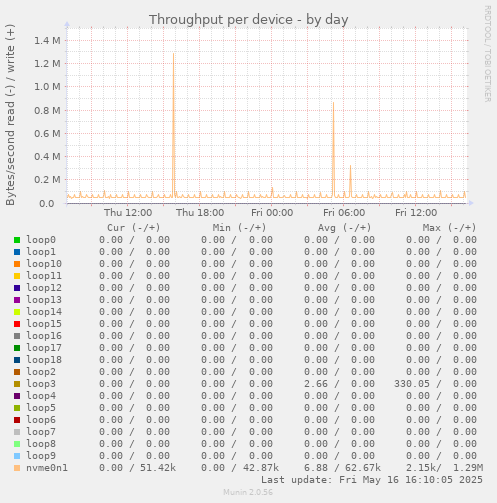Click the loop2 brown color swatch
Screen dimensions: 497x503
[17, 372]
